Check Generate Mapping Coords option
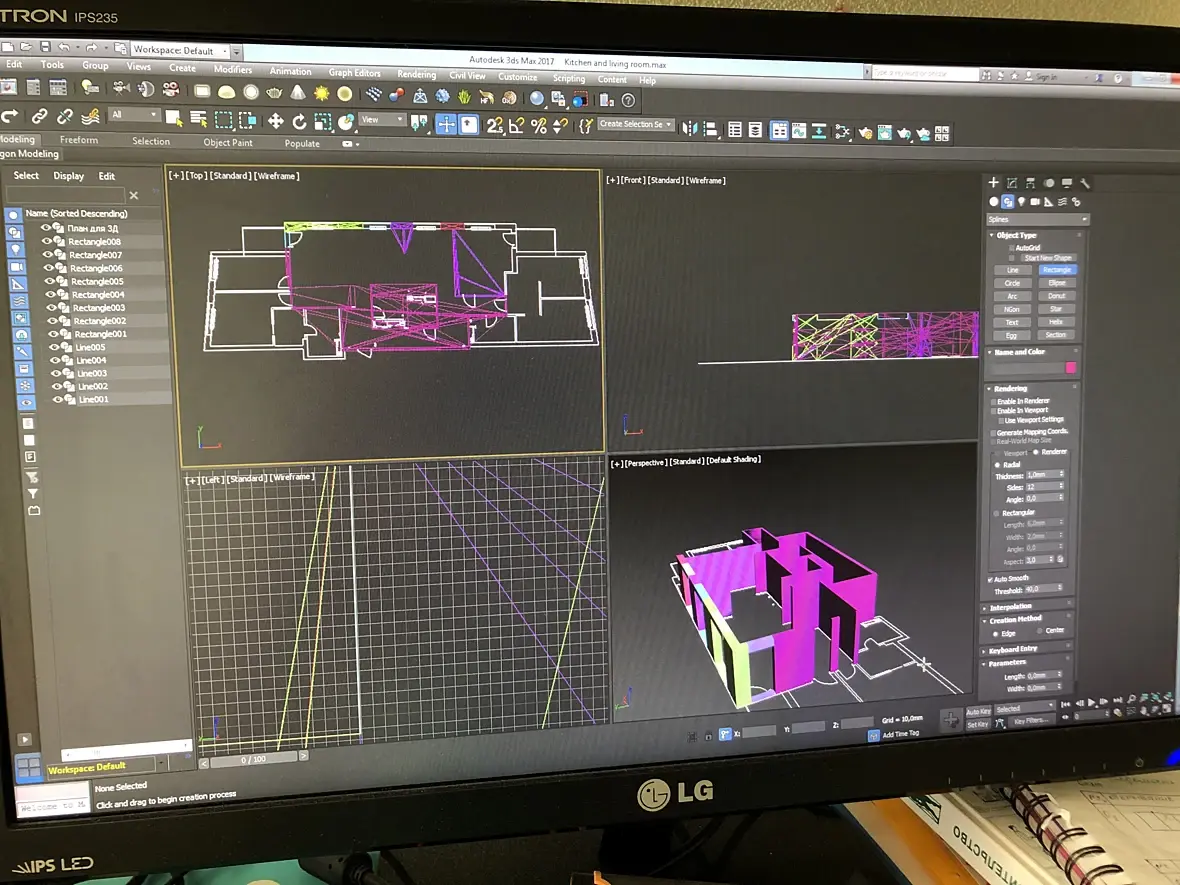Screen dimensions: 1180x885 coord(993,433)
